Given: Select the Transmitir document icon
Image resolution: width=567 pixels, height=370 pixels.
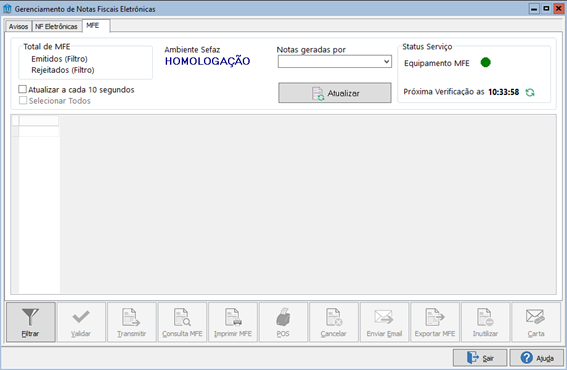Looking at the screenshot, I should 132,322.
